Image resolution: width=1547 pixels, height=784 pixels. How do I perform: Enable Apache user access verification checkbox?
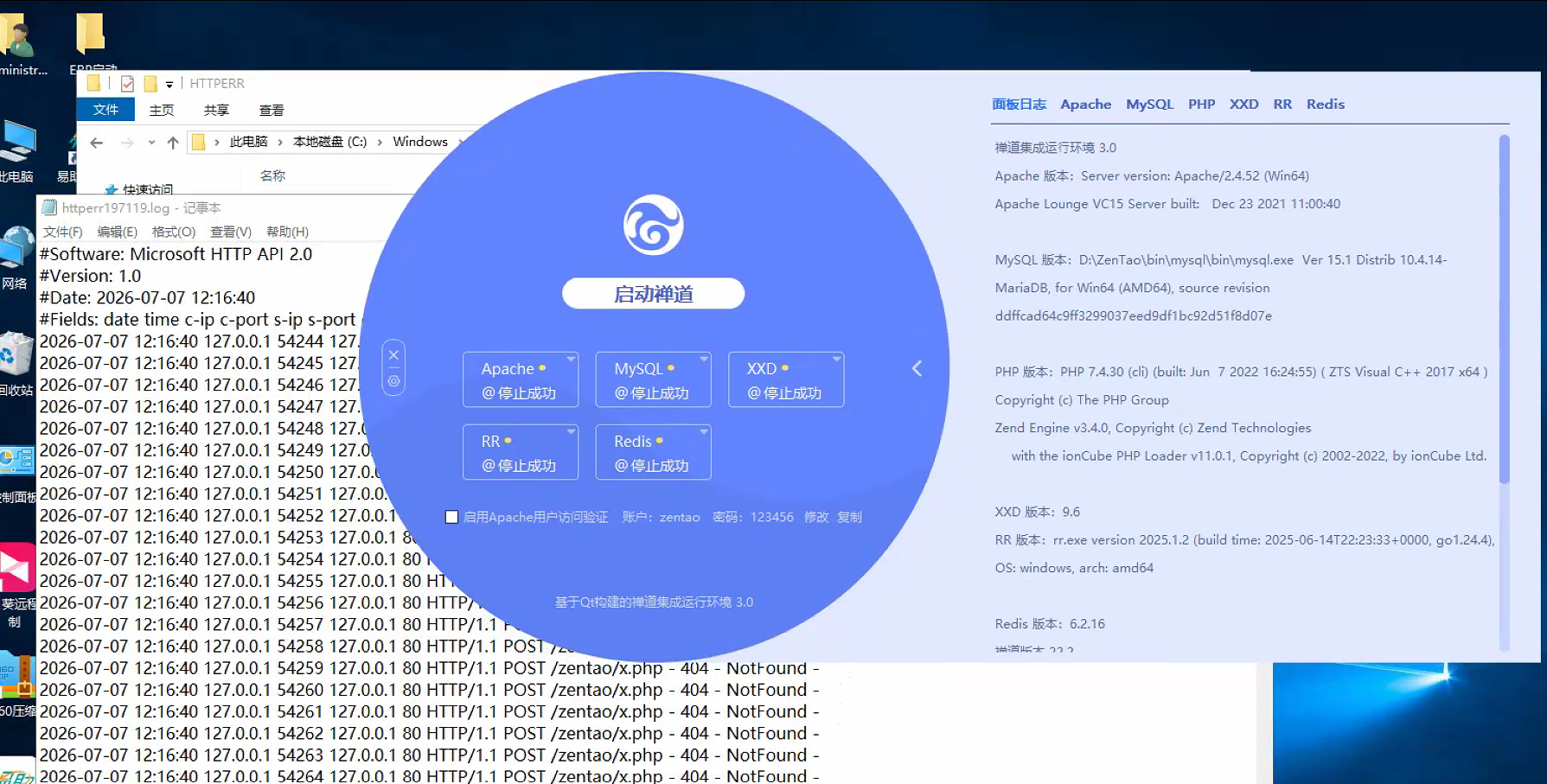point(451,517)
